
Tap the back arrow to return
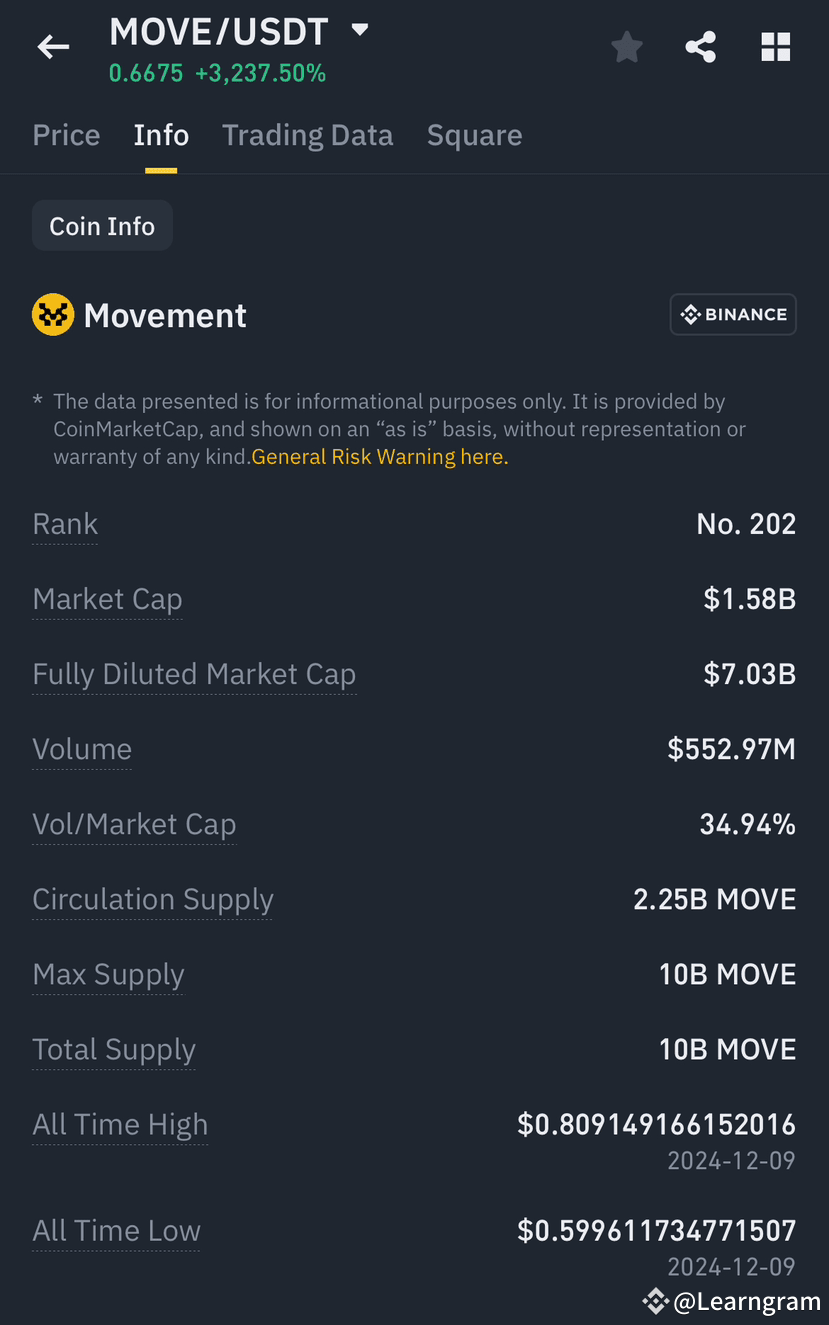52,46
